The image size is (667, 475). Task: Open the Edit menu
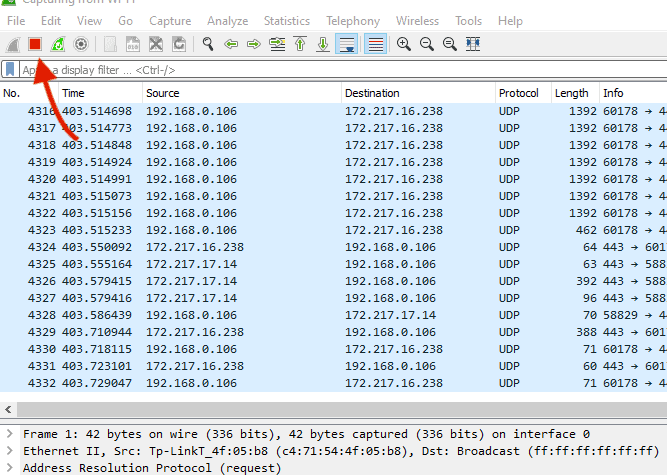51,21
